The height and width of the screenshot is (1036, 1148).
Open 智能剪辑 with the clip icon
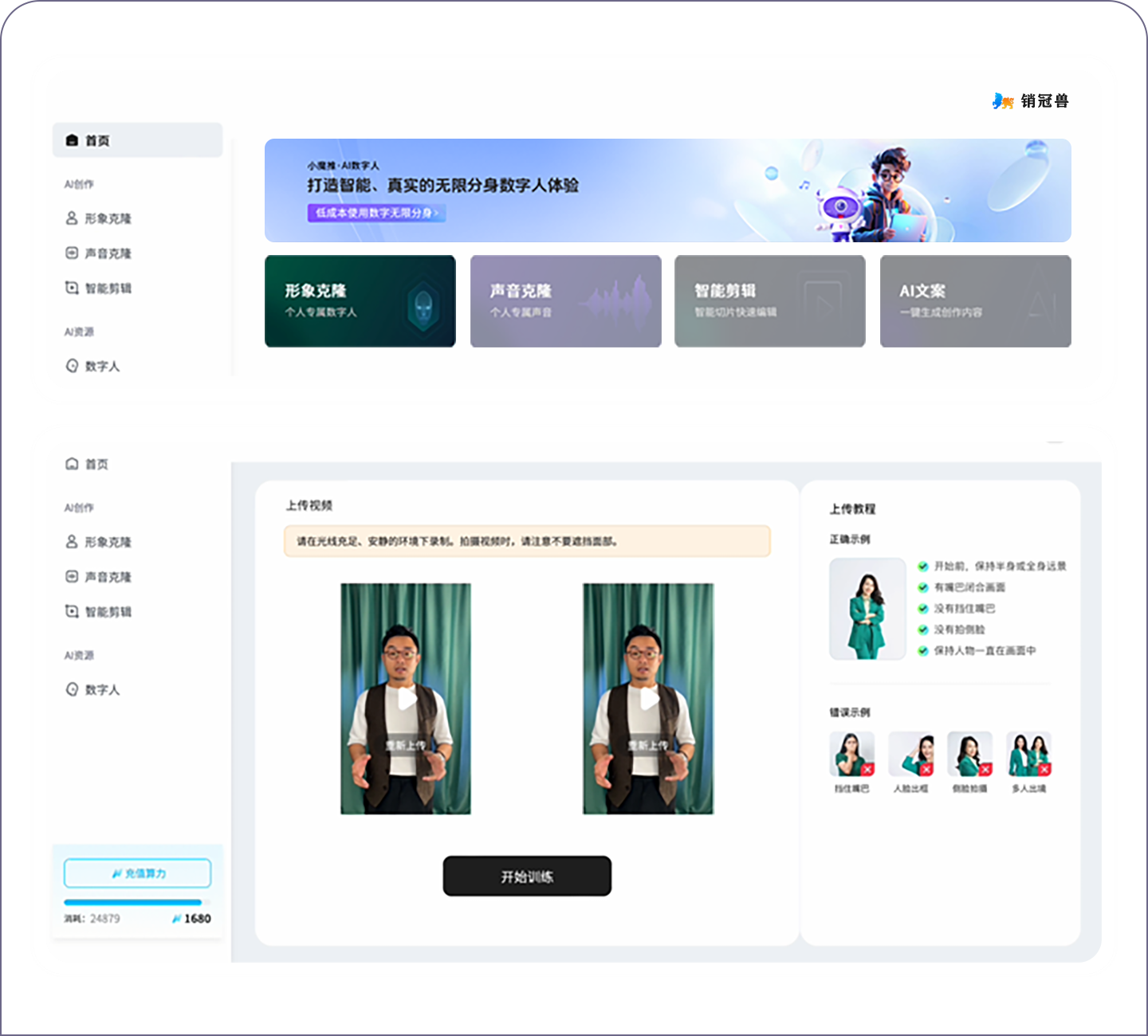[70, 288]
